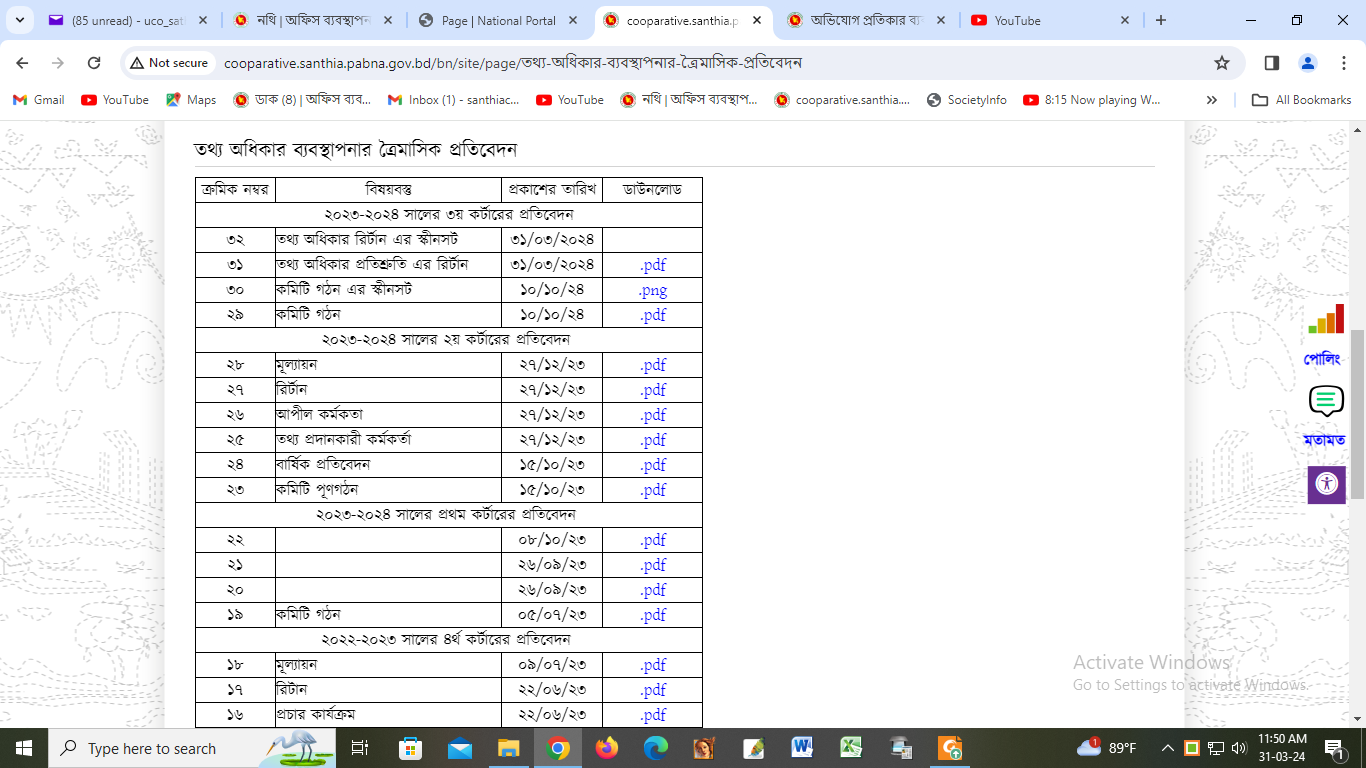
Task: Open the Chrome profile avatar
Action: [x=1307, y=63]
